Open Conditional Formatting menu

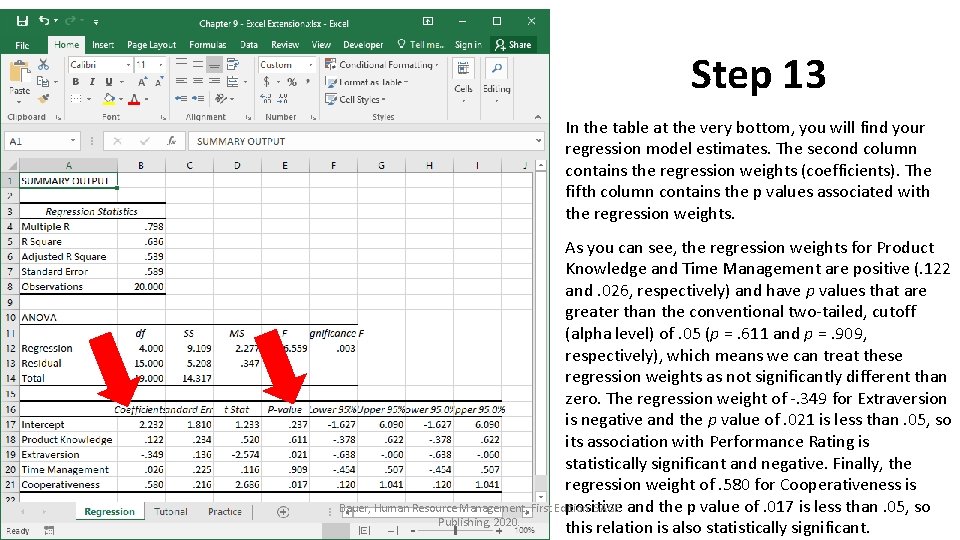tap(381, 64)
